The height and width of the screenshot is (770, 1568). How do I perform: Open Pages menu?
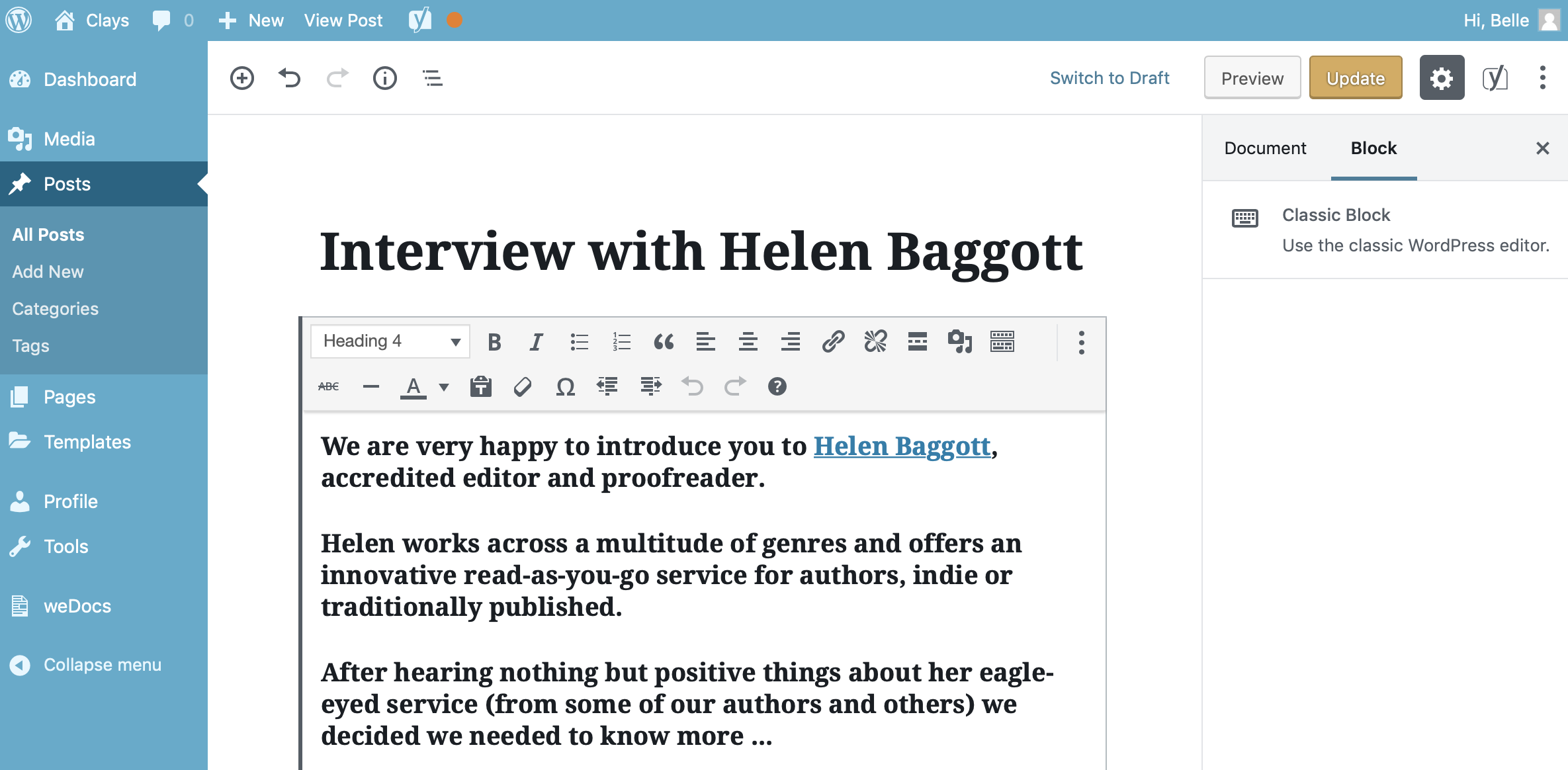click(x=104, y=397)
